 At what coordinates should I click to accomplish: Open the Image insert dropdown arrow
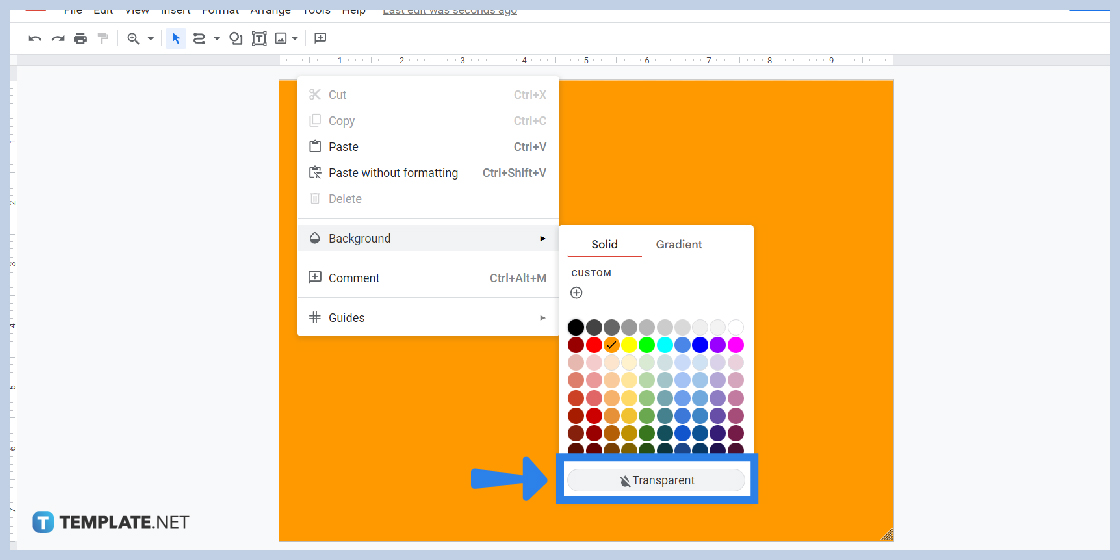295,39
